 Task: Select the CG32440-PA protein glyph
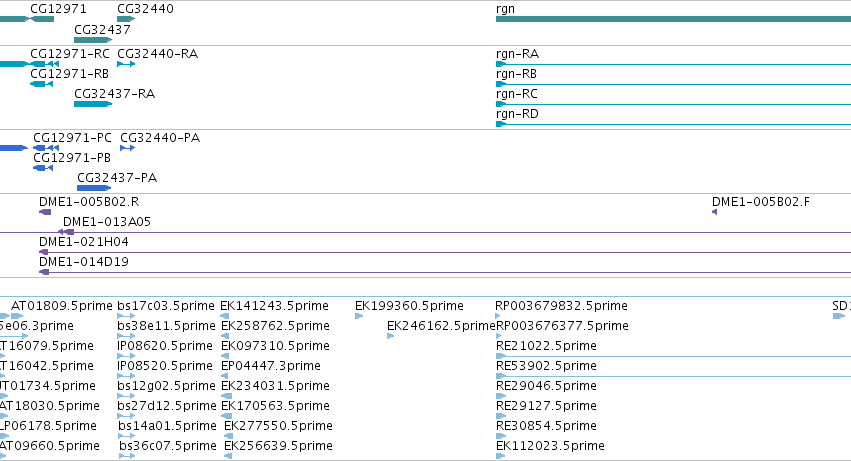click(128, 148)
